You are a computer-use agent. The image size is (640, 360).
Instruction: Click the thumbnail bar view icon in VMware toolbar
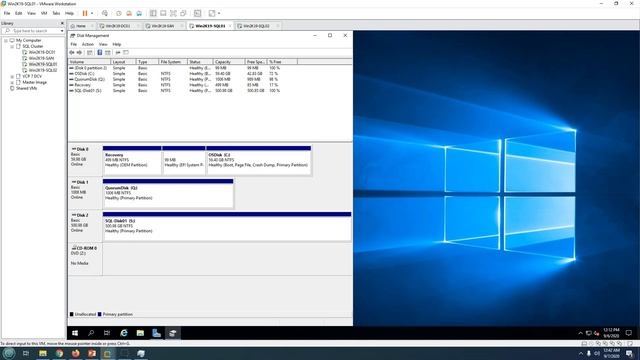(163, 13)
